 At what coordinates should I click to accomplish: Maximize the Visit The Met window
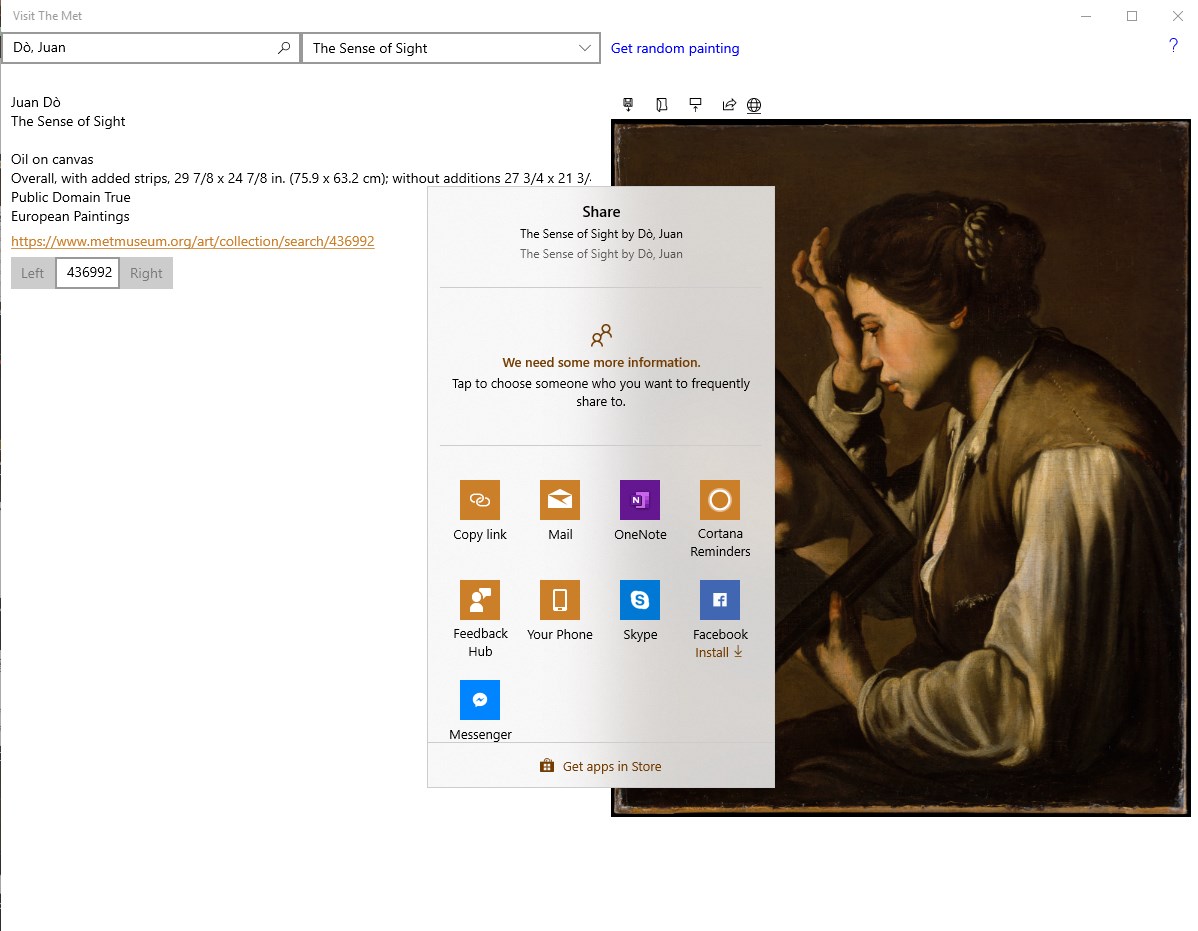[x=1132, y=16]
